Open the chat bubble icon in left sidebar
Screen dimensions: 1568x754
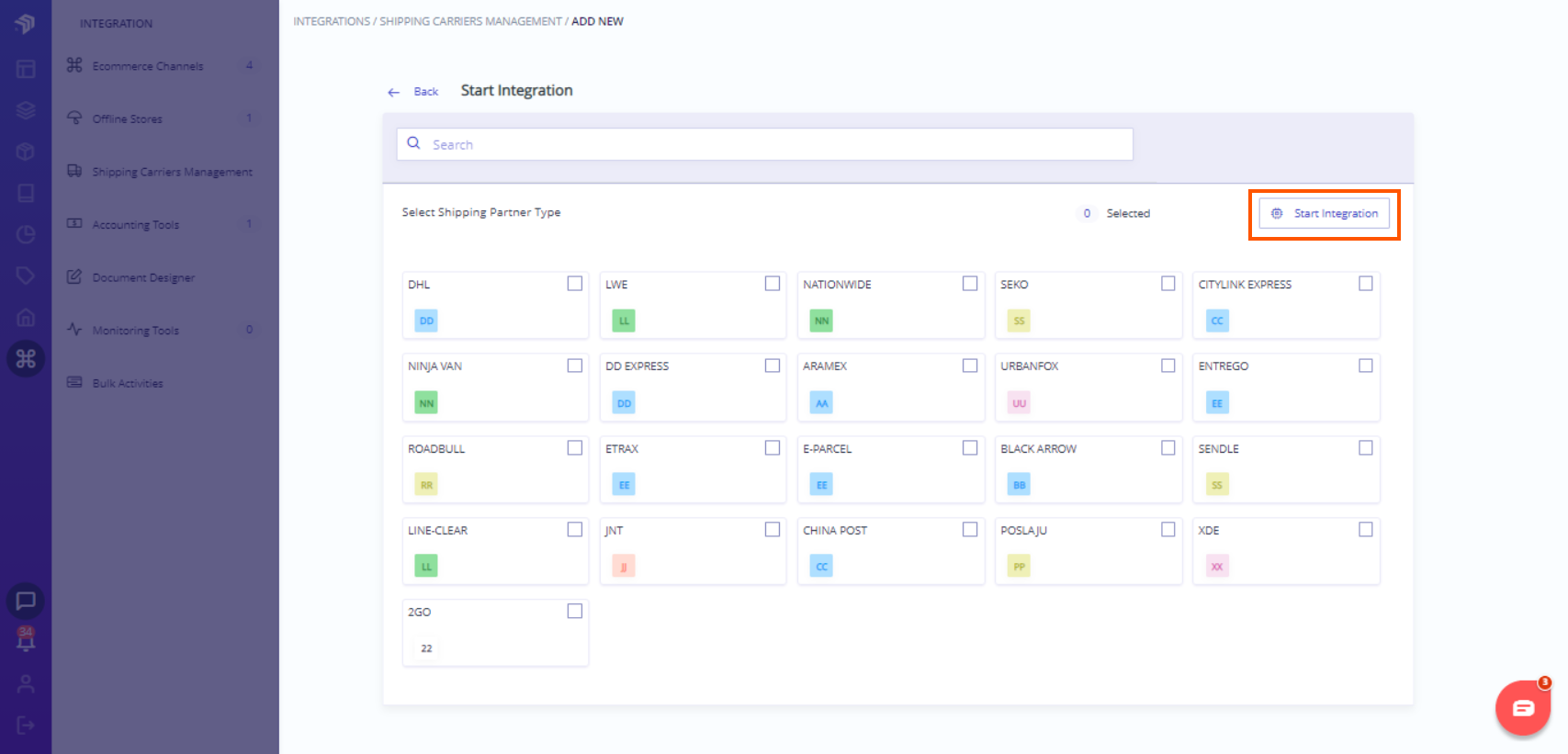coord(26,601)
